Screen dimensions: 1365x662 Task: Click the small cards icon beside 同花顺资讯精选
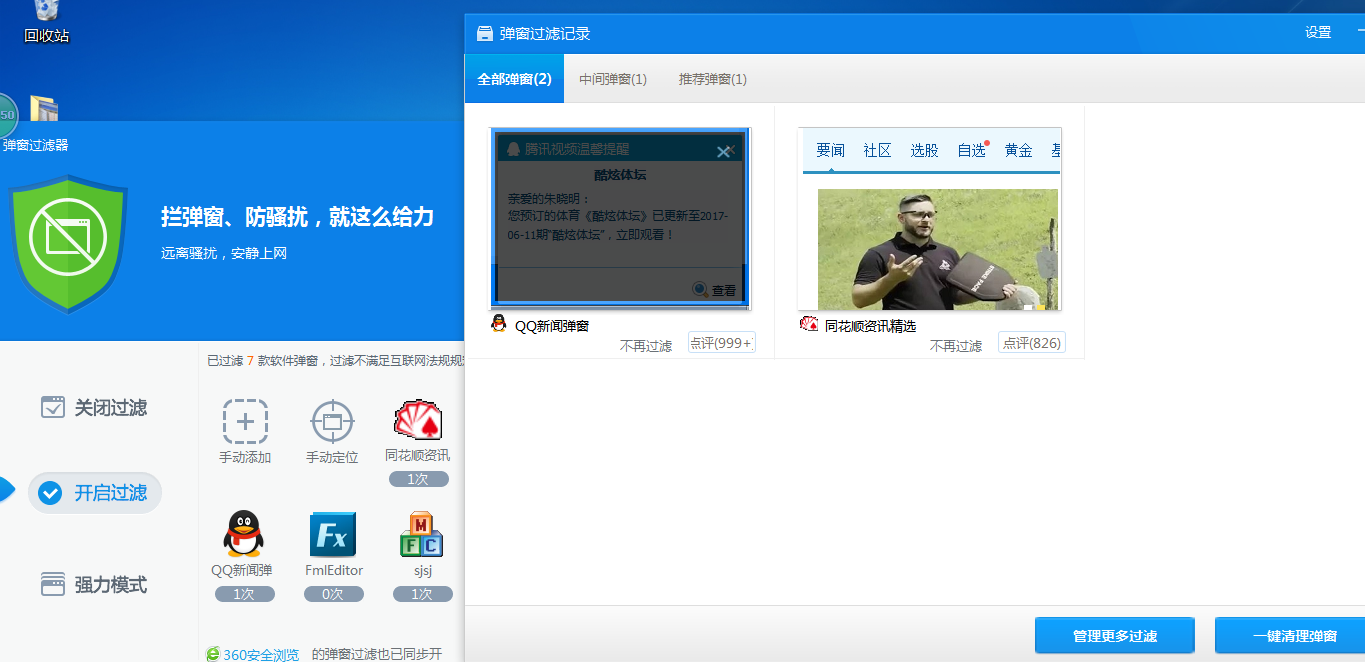click(809, 323)
